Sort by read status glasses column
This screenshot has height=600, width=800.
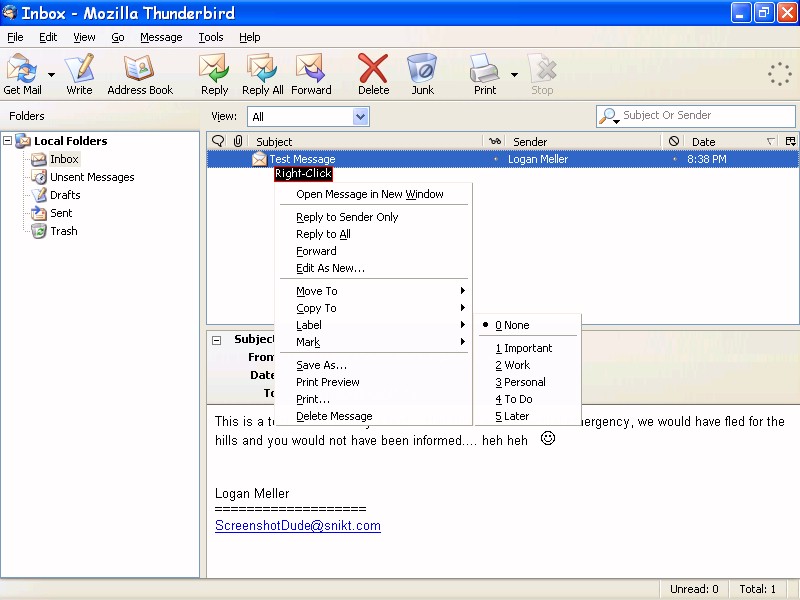coord(494,141)
